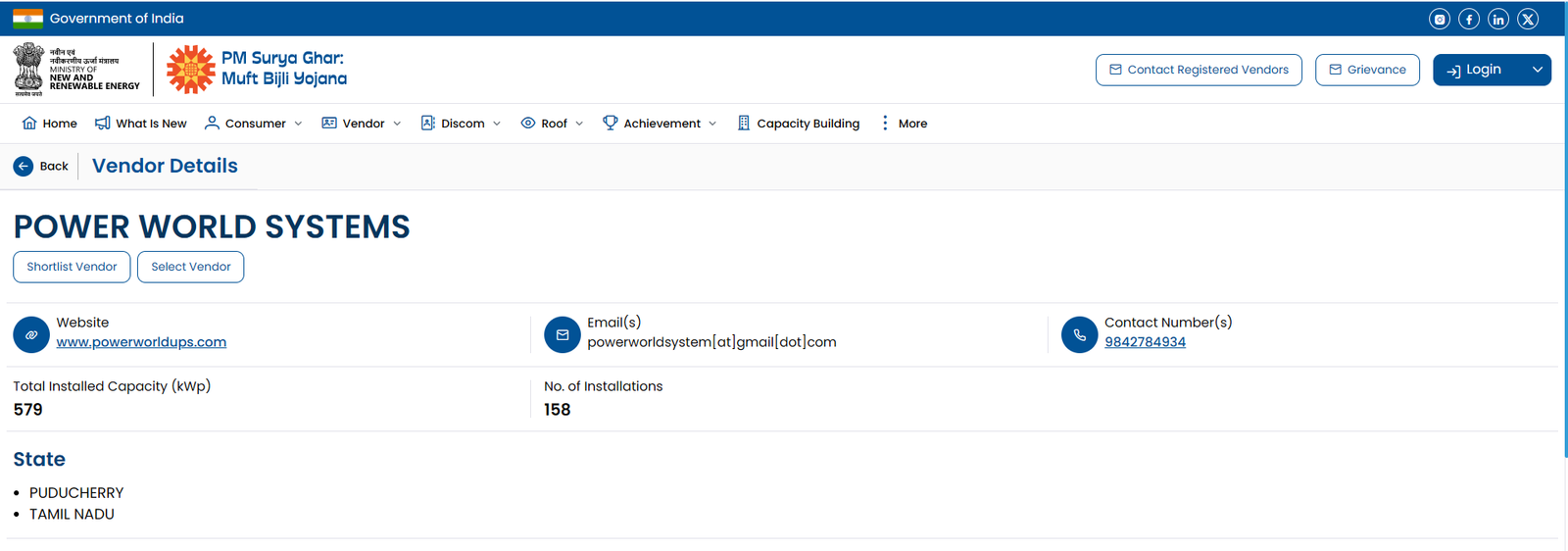Click Contact Registered Vendors button

[1199, 70]
